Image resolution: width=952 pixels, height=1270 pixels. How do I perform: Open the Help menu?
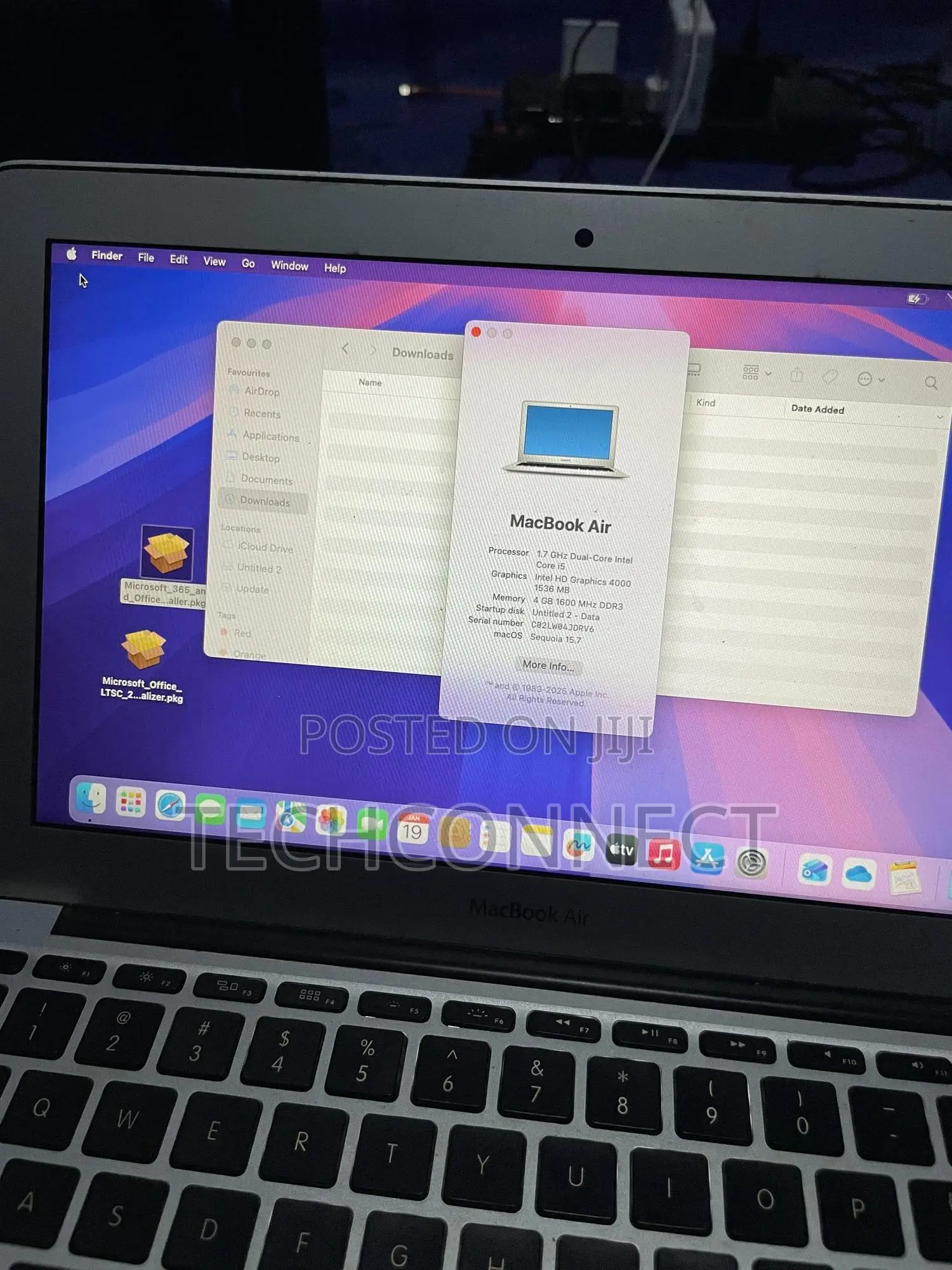pos(335,268)
